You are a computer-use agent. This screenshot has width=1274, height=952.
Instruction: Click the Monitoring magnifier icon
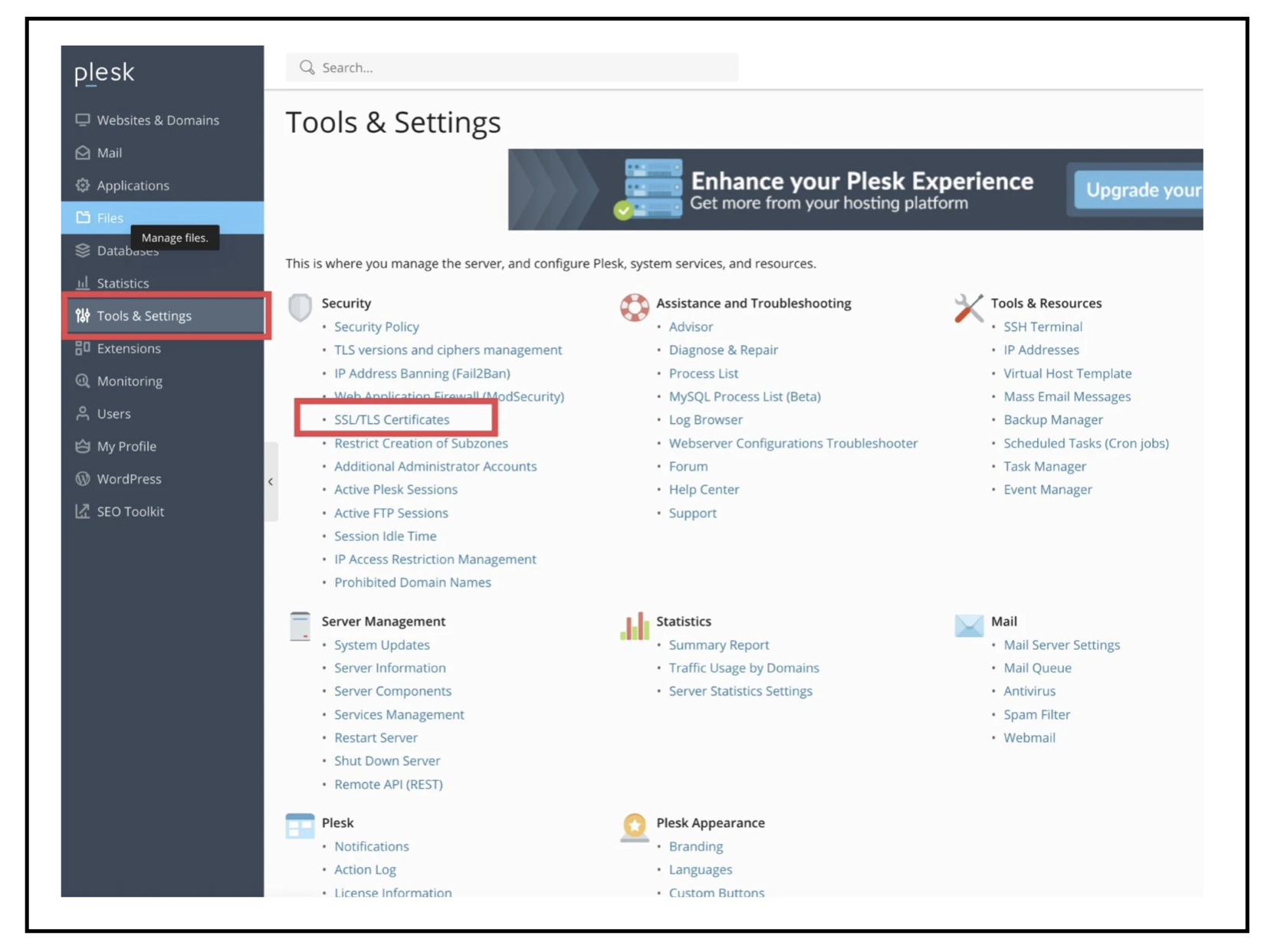point(83,380)
